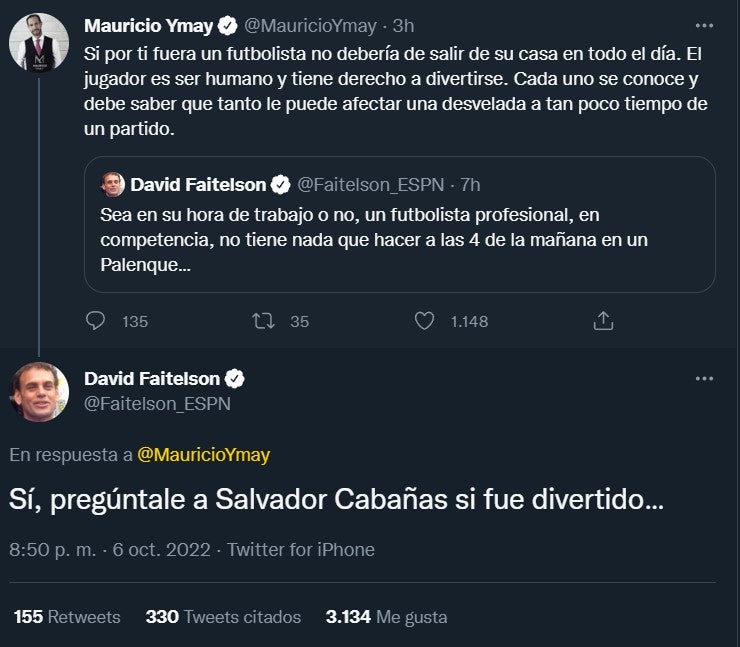Click David Faitelson's small avatar in quoted tweet
The height and width of the screenshot is (647, 740).
112,185
